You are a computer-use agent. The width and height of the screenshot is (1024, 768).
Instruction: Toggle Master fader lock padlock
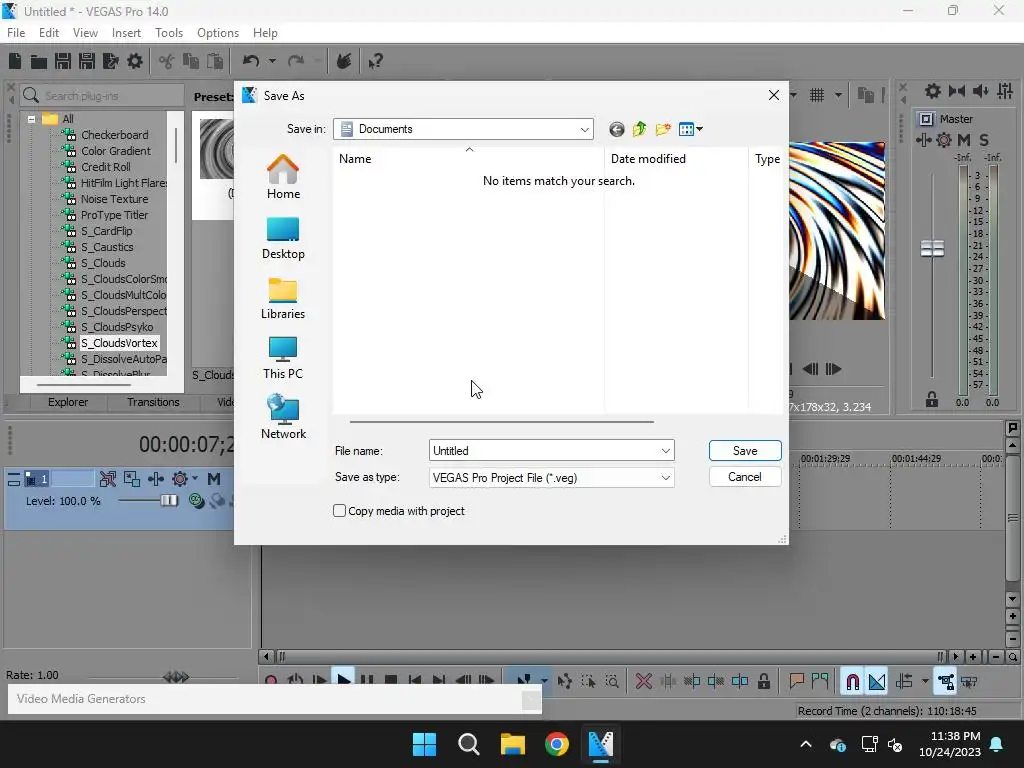pyautogui.click(x=932, y=399)
